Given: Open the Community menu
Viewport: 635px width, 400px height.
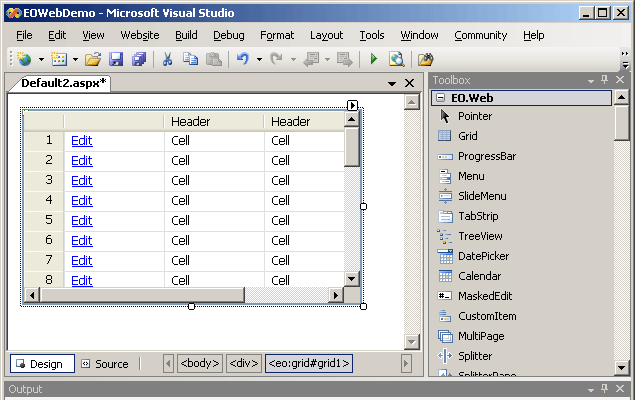Looking at the screenshot, I should tap(481, 36).
